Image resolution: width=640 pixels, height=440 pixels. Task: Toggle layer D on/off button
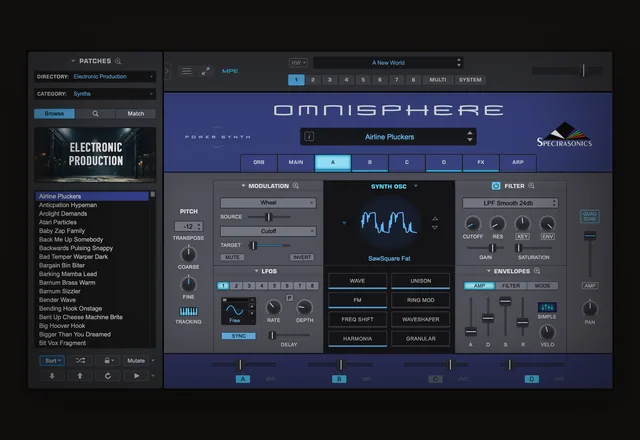tap(531, 379)
